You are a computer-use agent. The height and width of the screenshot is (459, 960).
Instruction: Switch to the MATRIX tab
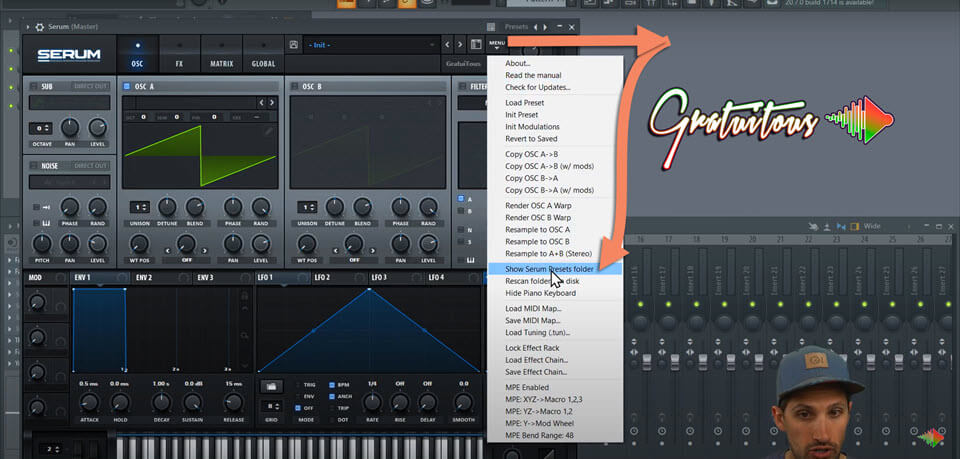(x=221, y=63)
